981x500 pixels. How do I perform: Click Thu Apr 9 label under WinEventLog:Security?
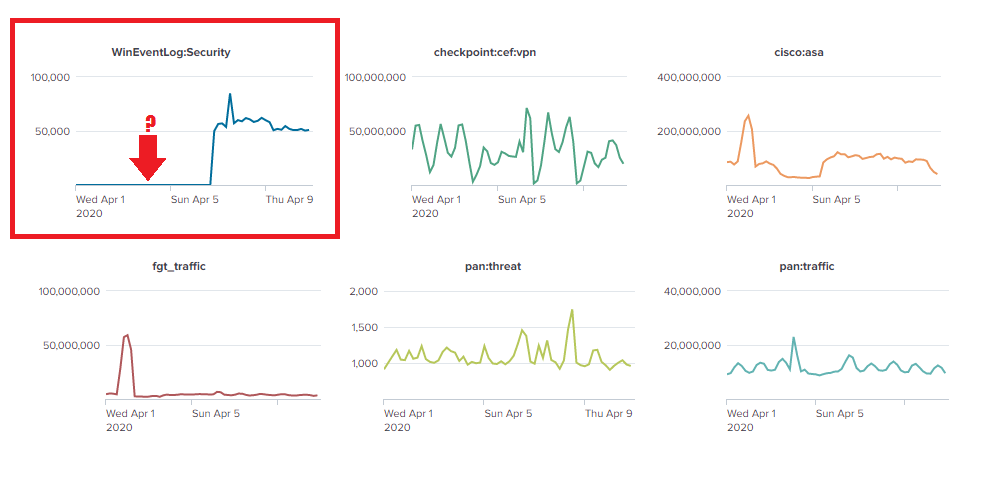(x=289, y=199)
